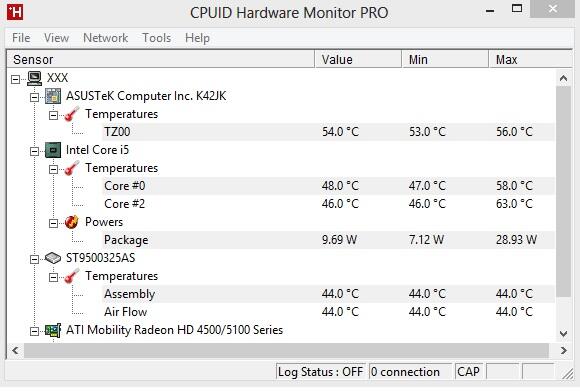
Task: Click the ST9500325AS hard drive icon
Action: point(53,258)
